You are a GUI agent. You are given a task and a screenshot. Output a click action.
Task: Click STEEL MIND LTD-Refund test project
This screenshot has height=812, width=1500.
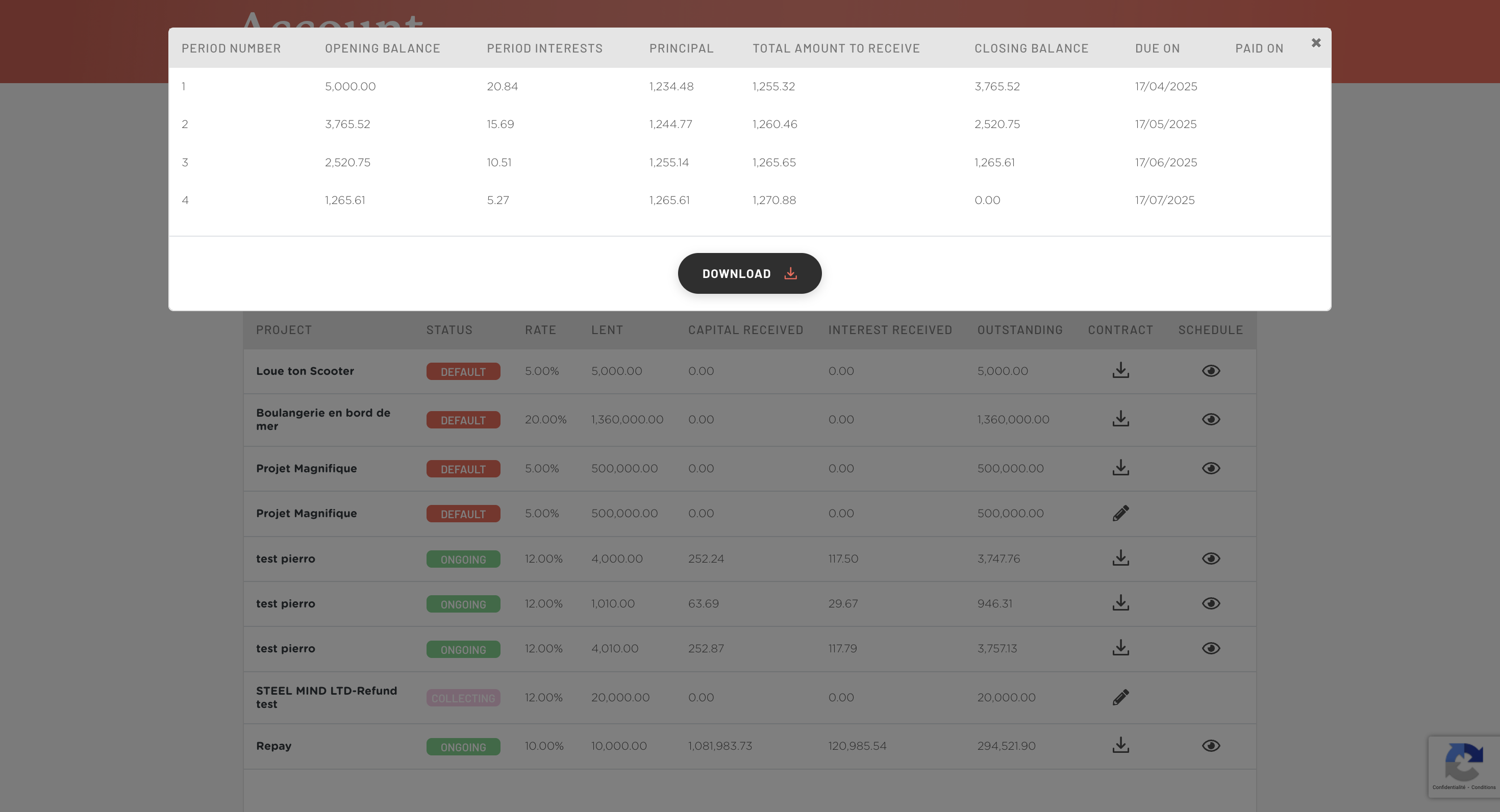pos(326,697)
